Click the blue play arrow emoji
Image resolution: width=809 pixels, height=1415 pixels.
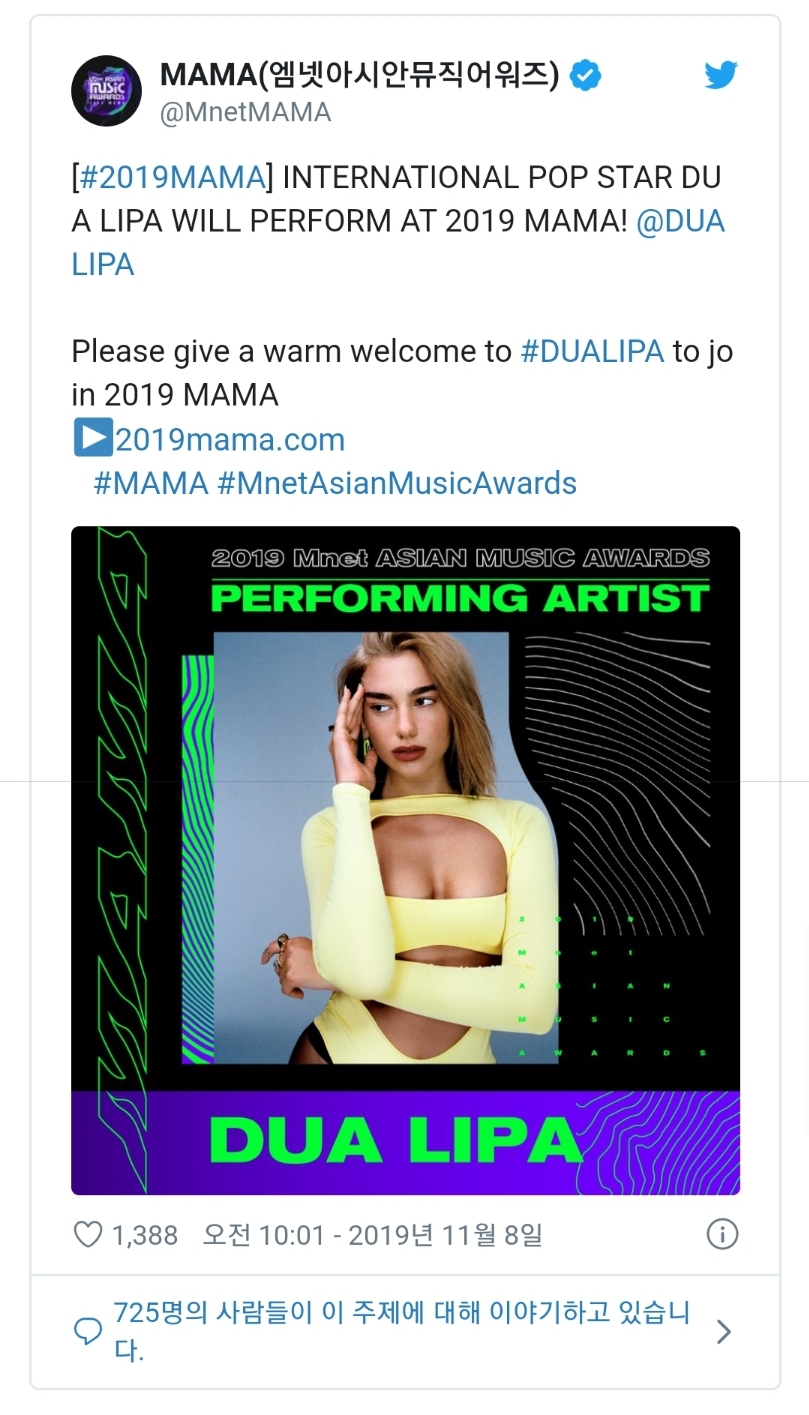pyautogui.click(x=91, y=439)
